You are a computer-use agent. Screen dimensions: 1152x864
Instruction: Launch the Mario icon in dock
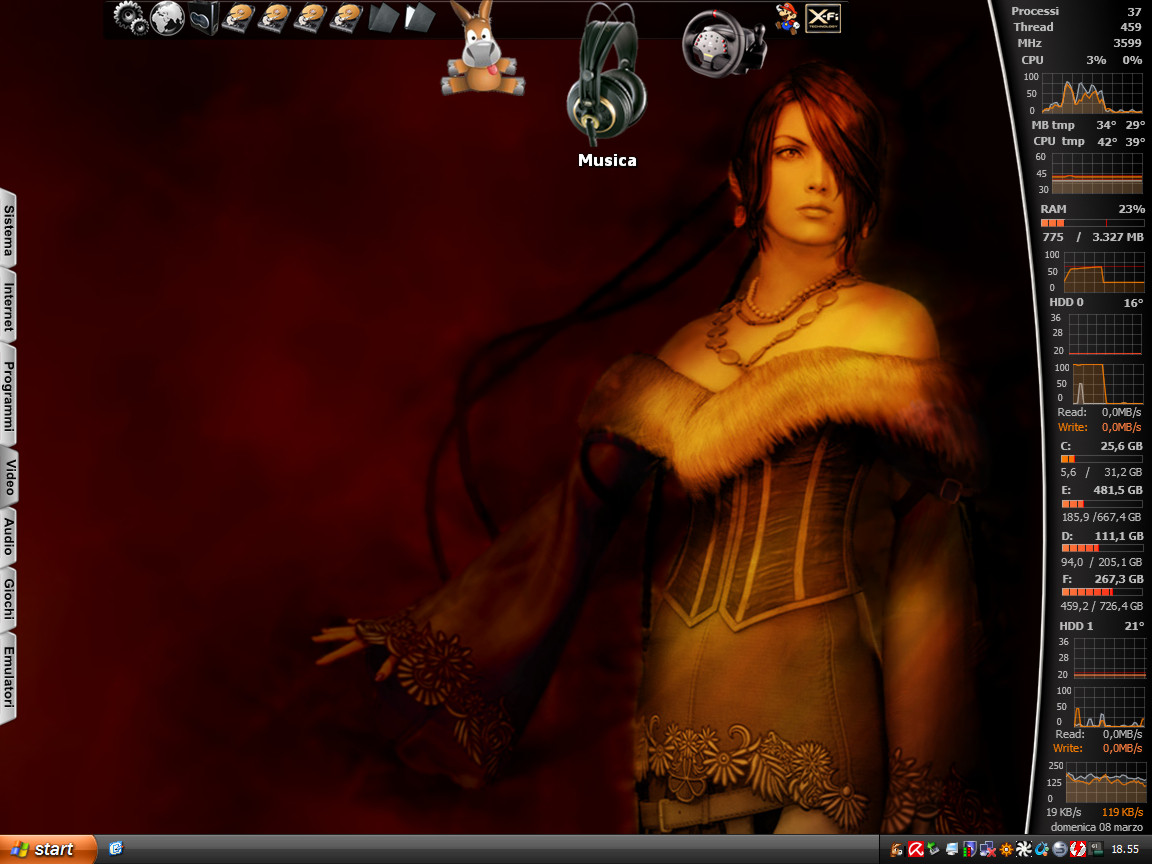(787, 18)
